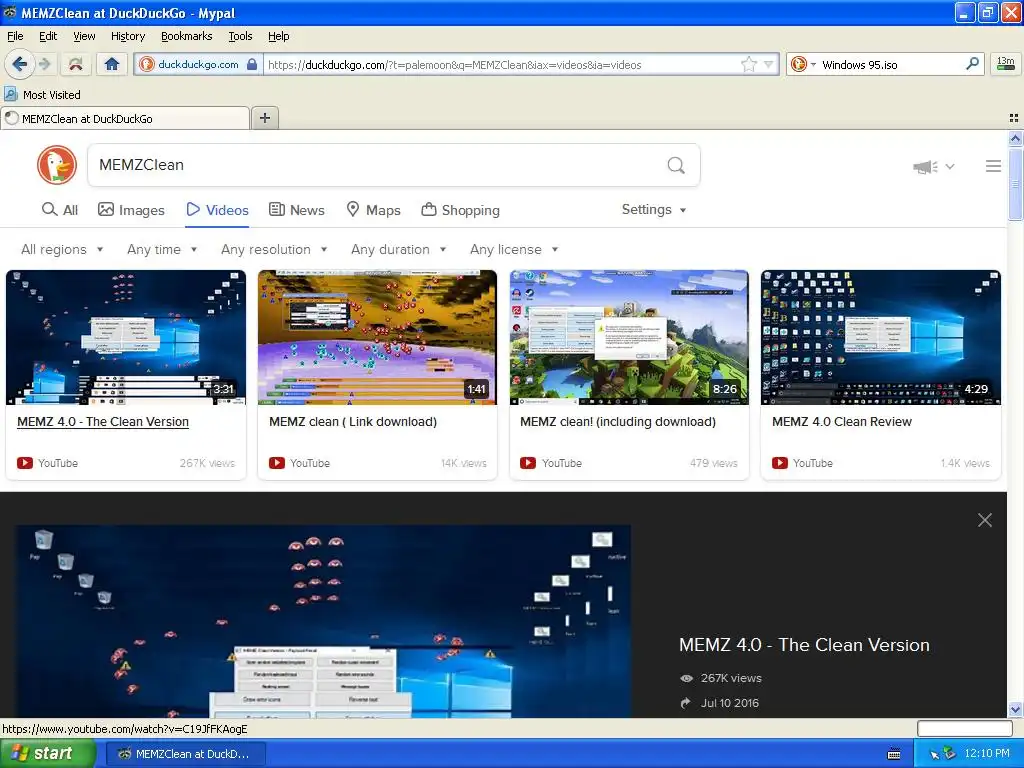The width and height of the screenshot is (1024, 768).
Task: Select the Videos results tab
Action: (217, 210)
